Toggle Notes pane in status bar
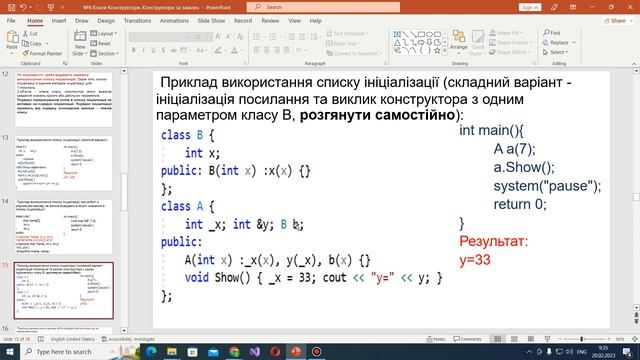This screenshot has width=640, height=360. pos(436,339)
